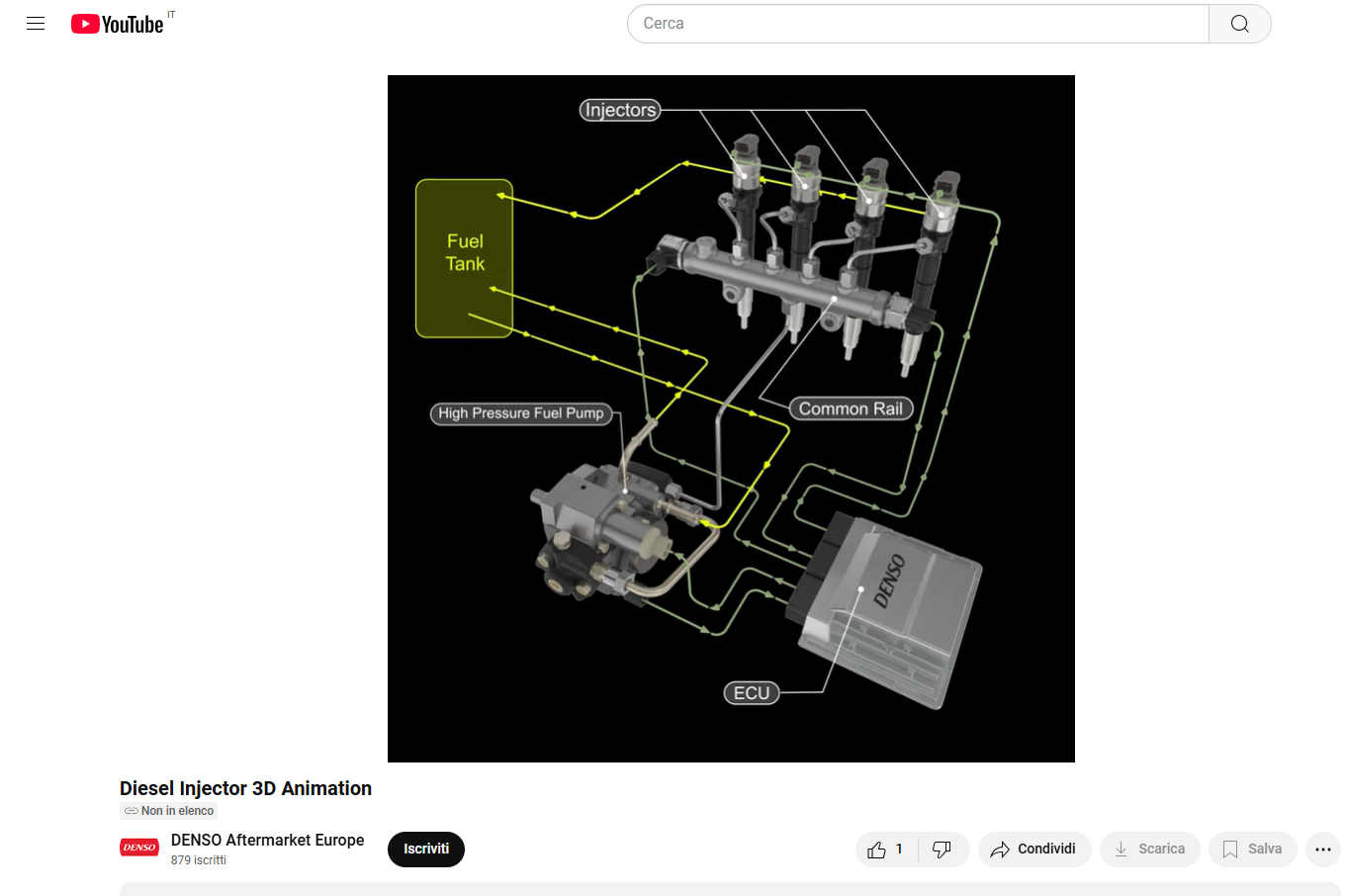This screenshot has width=1348, height=896.
Task: Open DENSO channel avatar logo
Action: click(x=139, y=848)
